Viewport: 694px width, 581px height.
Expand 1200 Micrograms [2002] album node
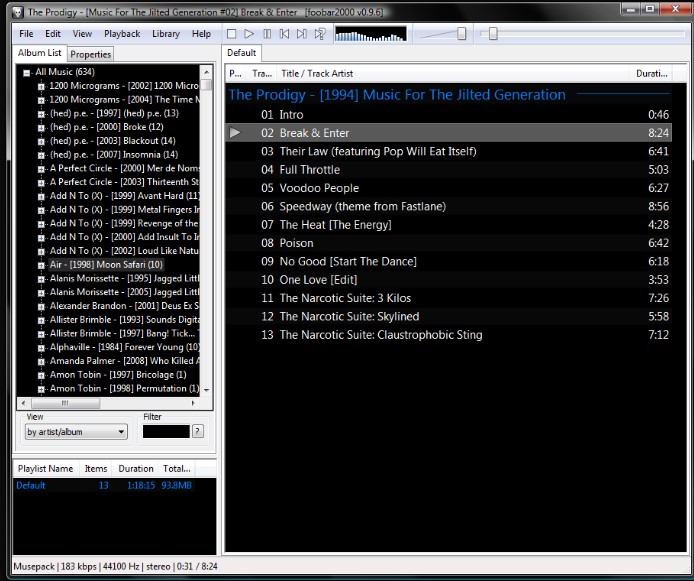(x=41, y=86)
